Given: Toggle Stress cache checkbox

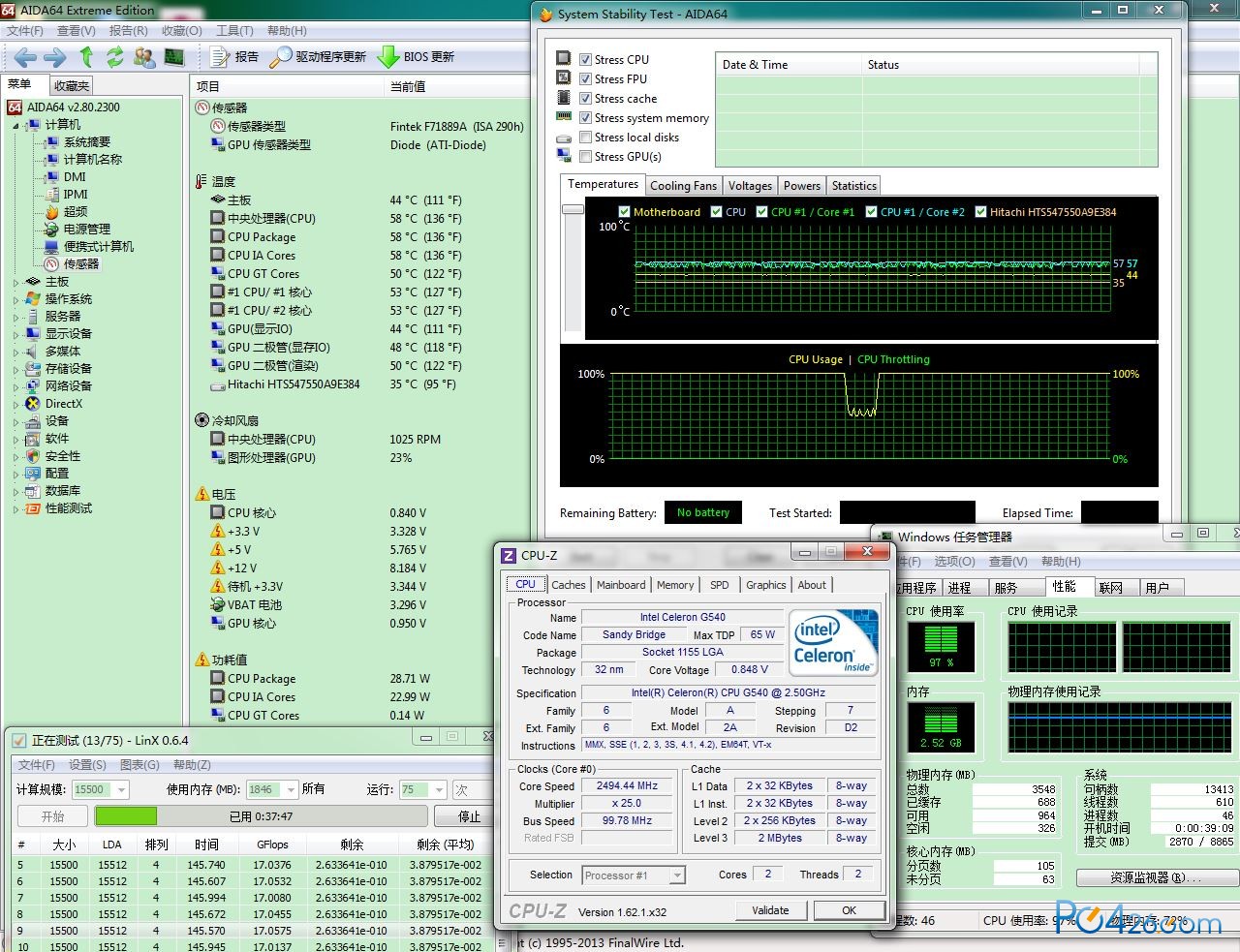Looking at the screenshot, I should pyautogui.click(x=585, y=99).
